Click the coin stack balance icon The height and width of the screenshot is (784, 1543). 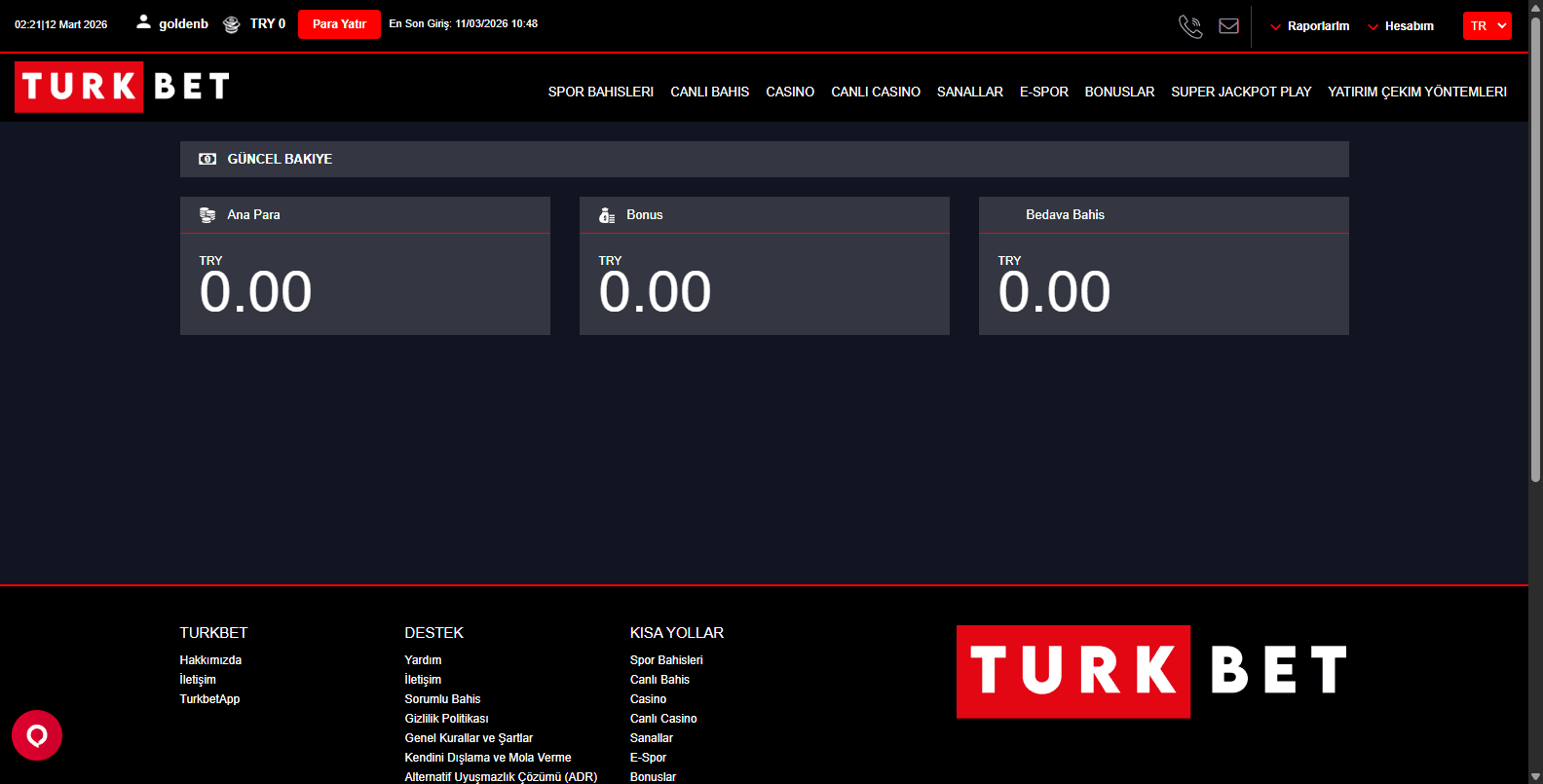click(231, 24)
